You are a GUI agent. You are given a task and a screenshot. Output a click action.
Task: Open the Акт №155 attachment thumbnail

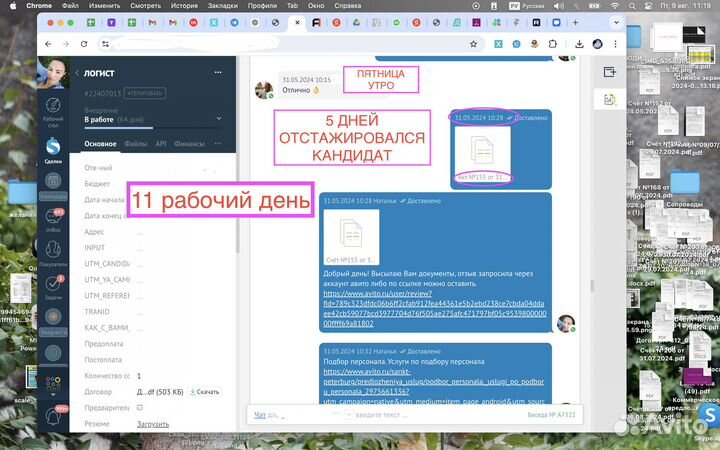tap(483, 155)
